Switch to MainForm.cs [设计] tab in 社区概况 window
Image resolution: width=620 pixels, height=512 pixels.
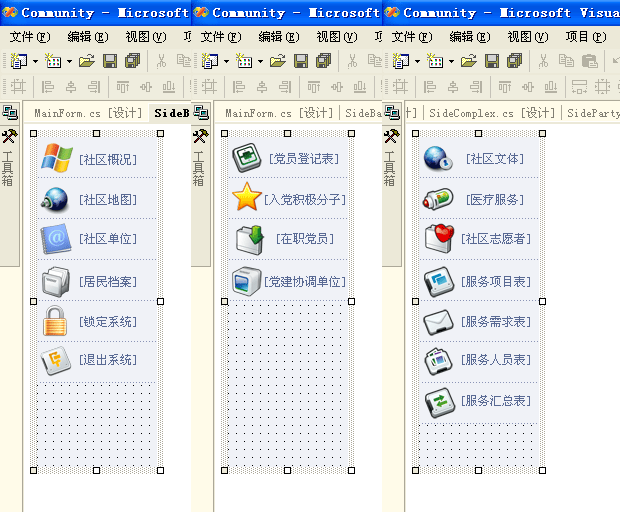pyautogui.click(x=88, y=113)
